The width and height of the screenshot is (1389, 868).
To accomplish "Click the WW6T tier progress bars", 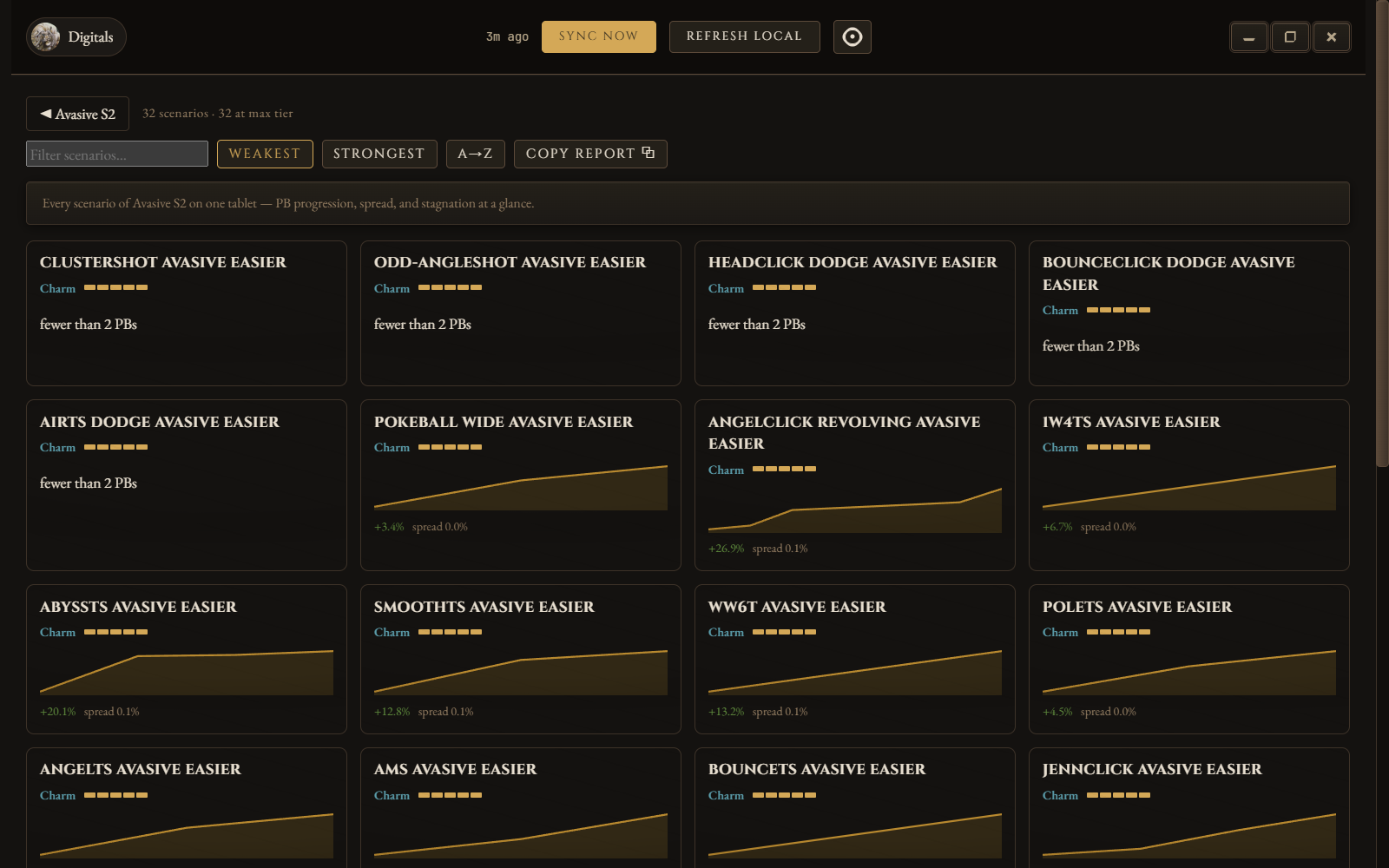I will [x=784, y=632].
